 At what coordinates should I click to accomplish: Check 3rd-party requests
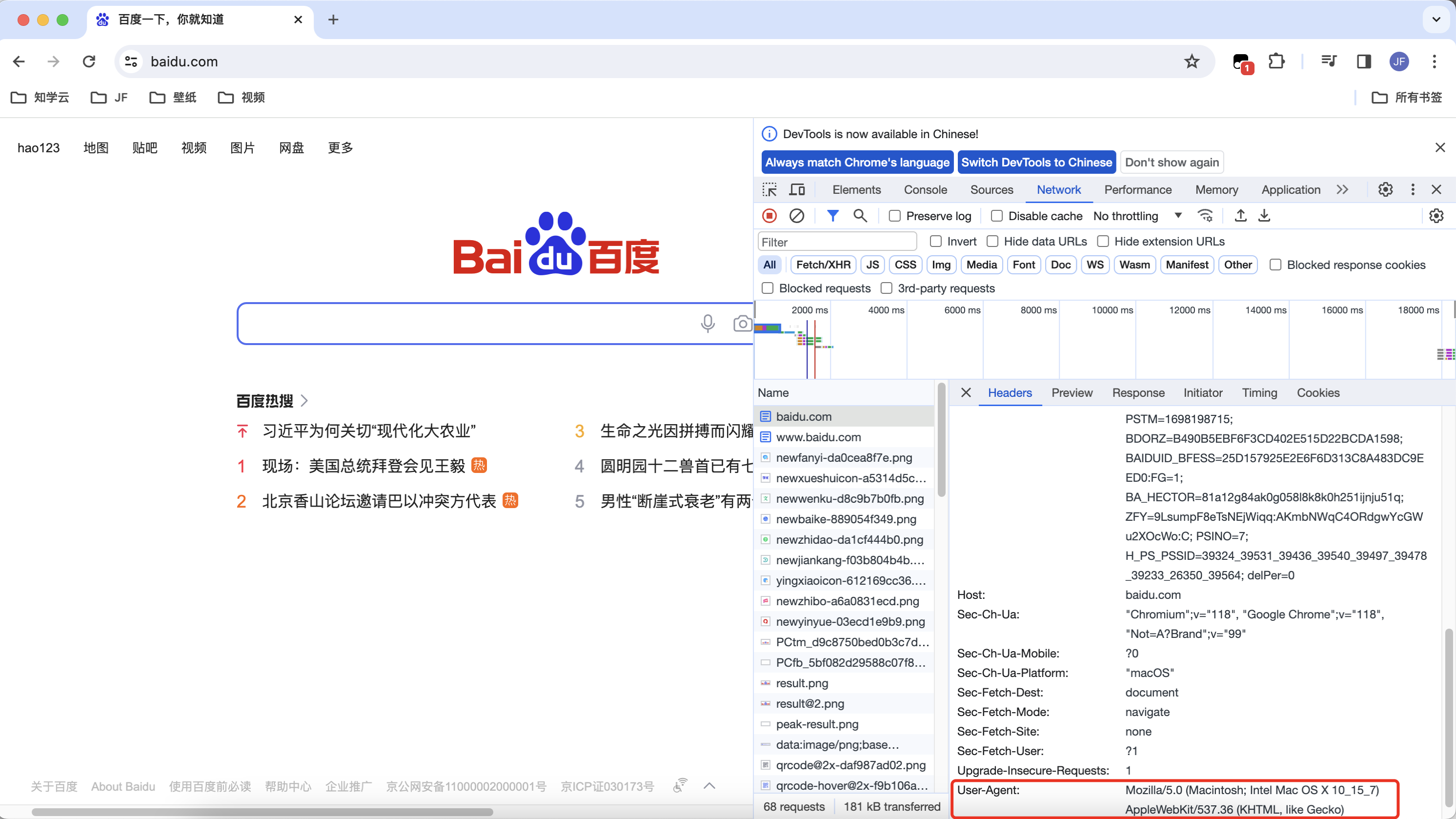click(x=887, y=288)
